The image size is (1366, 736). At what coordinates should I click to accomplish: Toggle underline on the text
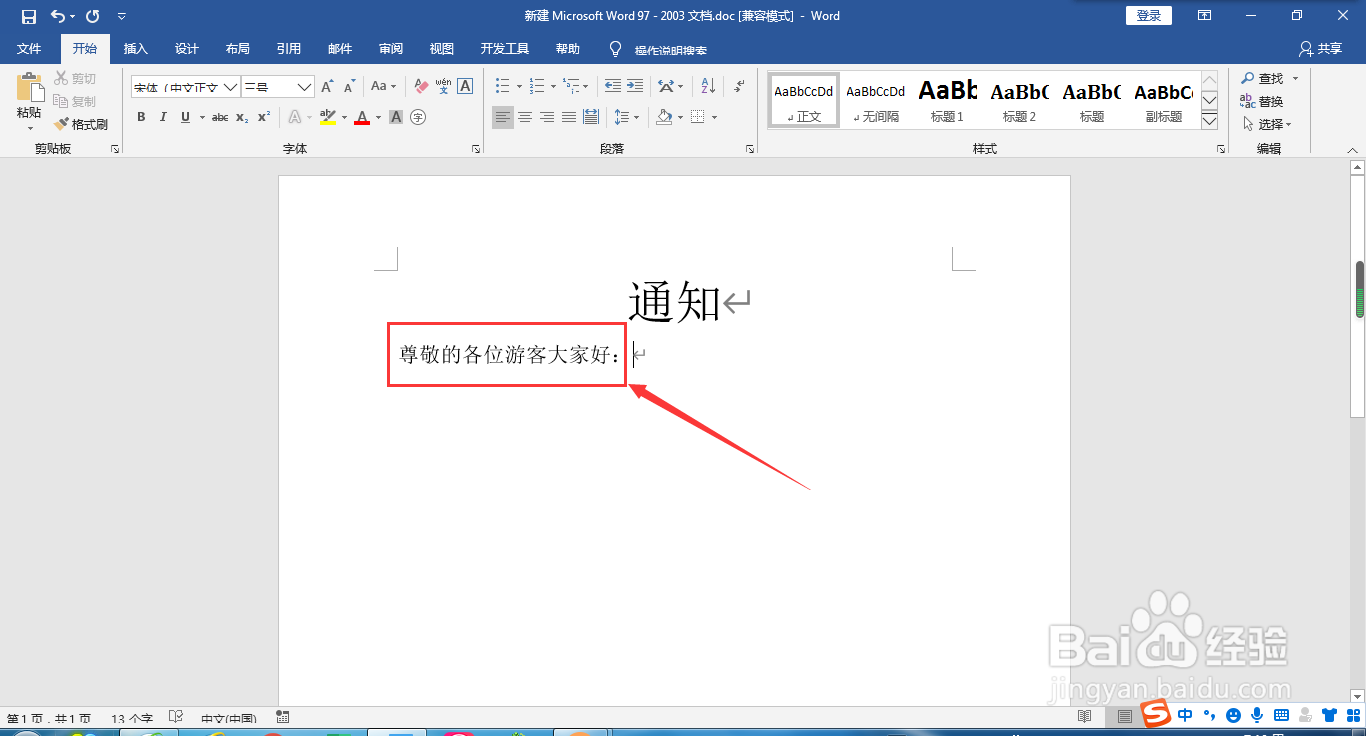(184, 117)
